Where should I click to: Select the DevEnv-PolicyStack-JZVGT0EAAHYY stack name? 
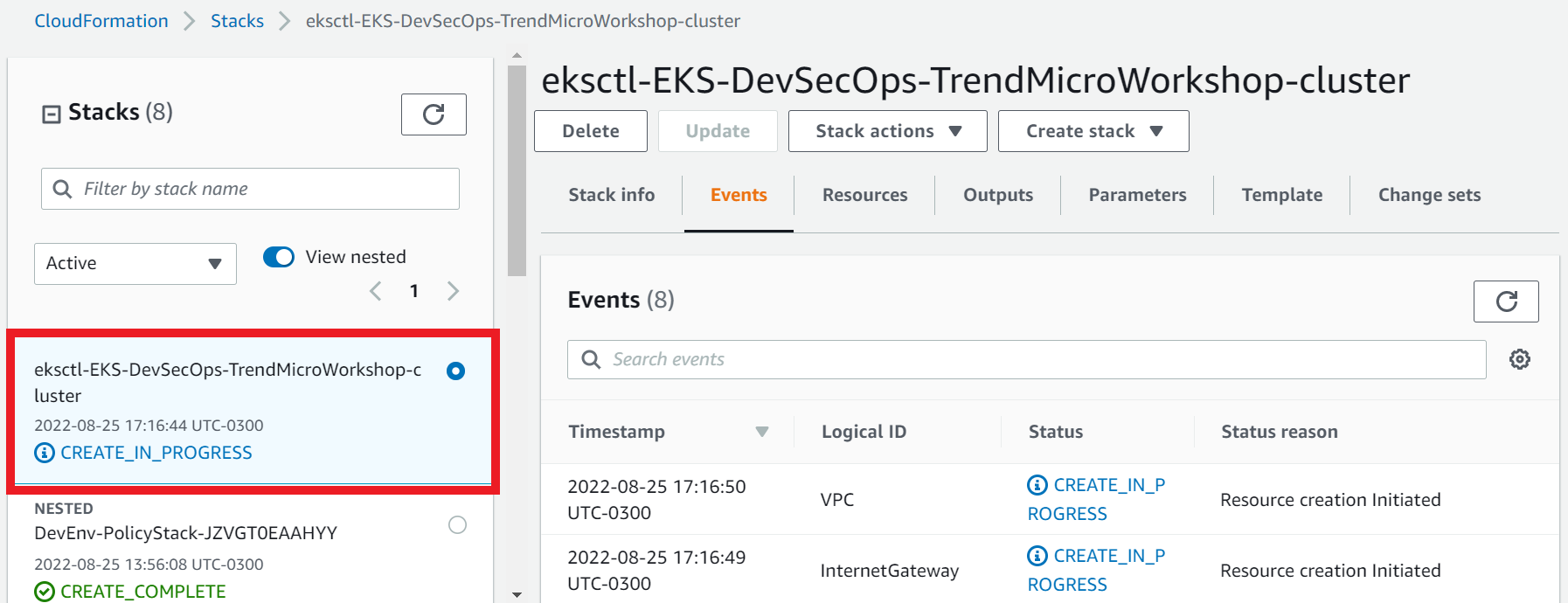coord(185,533)
